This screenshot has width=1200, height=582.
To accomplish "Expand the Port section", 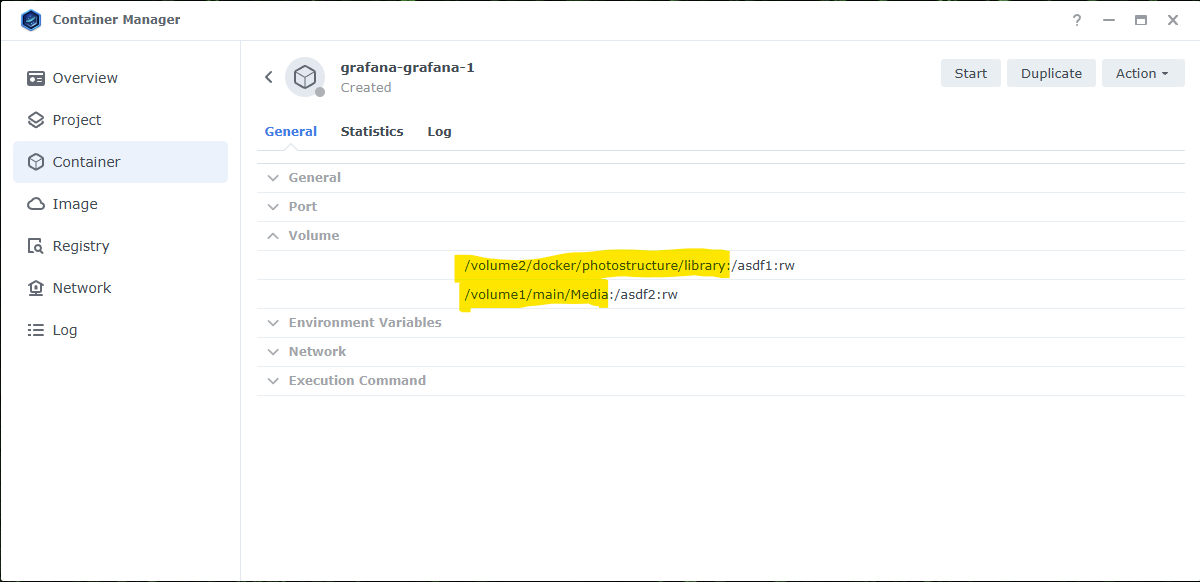I will click(x=302, y=207).
